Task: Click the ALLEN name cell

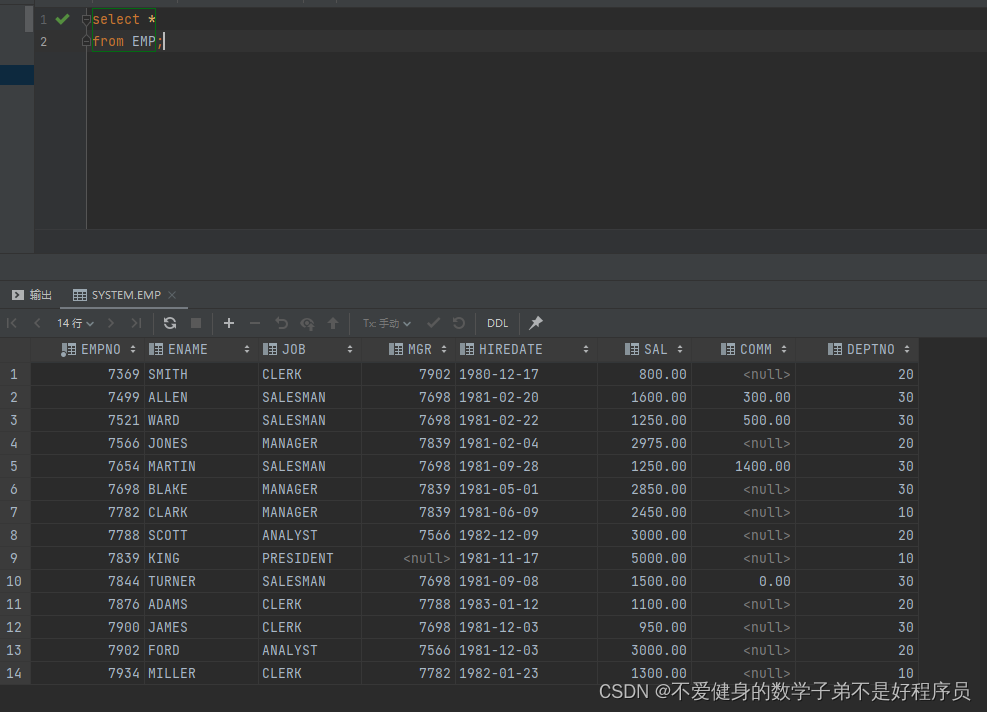Action: click(x=201, y=397)
